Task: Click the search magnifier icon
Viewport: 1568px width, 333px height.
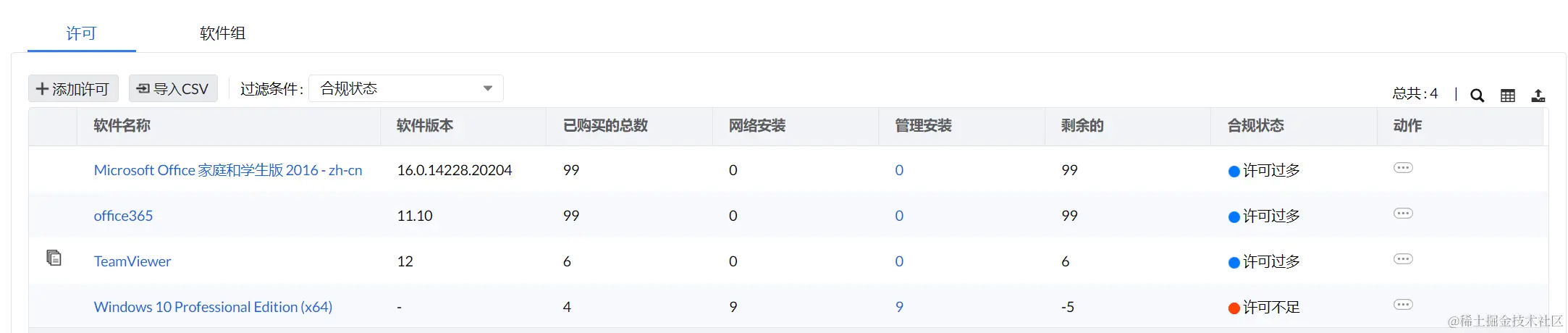Action: 1478,95
